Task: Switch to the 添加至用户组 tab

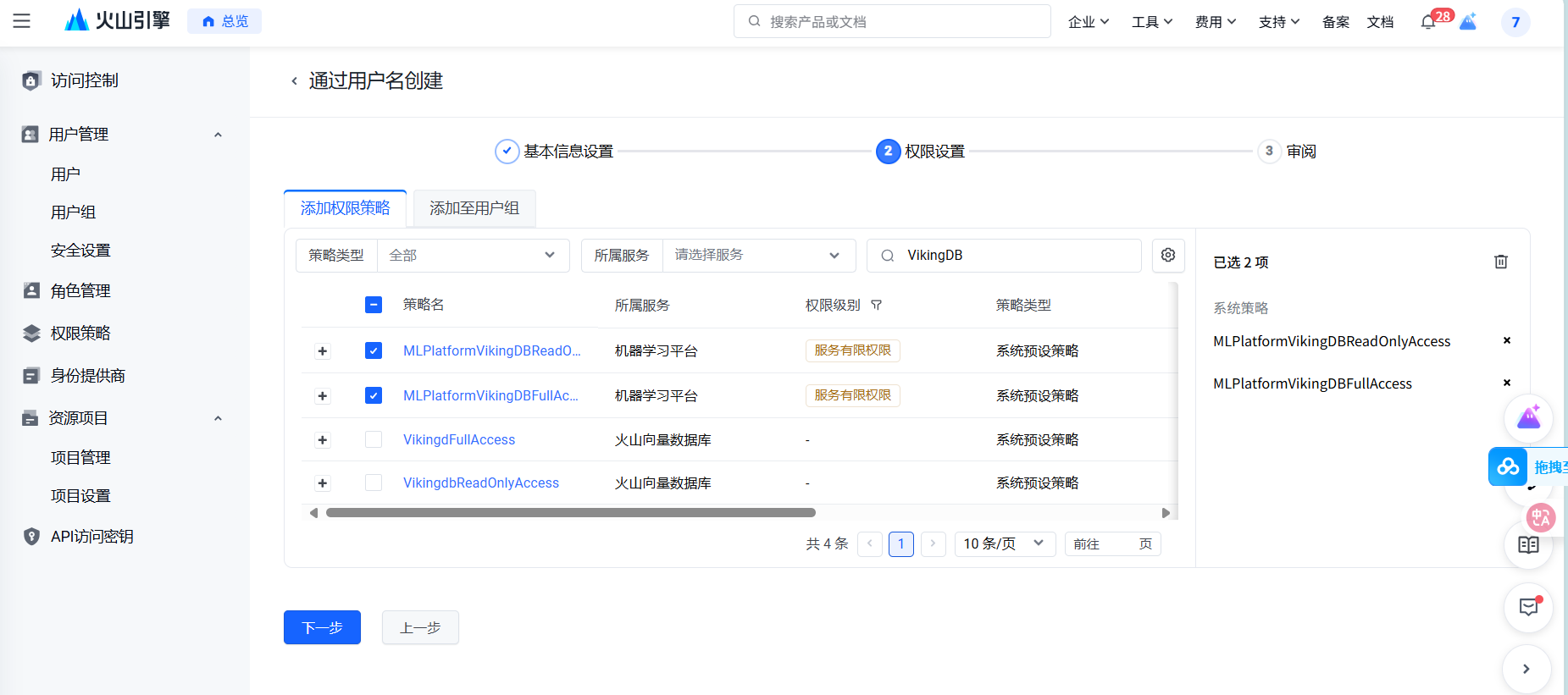Action: point(474,208)
